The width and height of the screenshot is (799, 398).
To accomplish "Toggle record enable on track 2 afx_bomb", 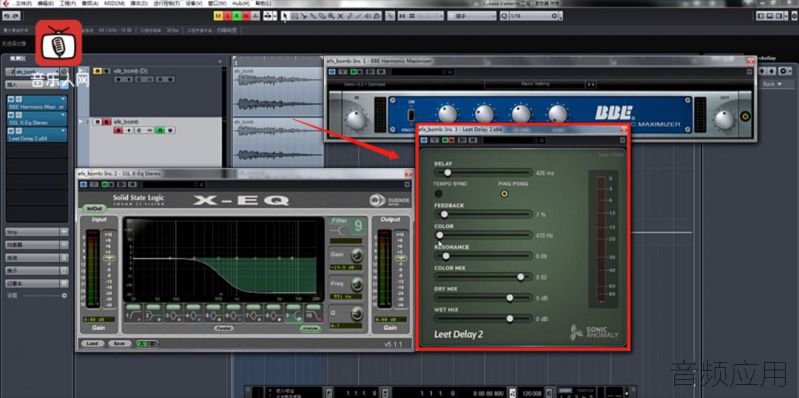I will click(118, 130).
